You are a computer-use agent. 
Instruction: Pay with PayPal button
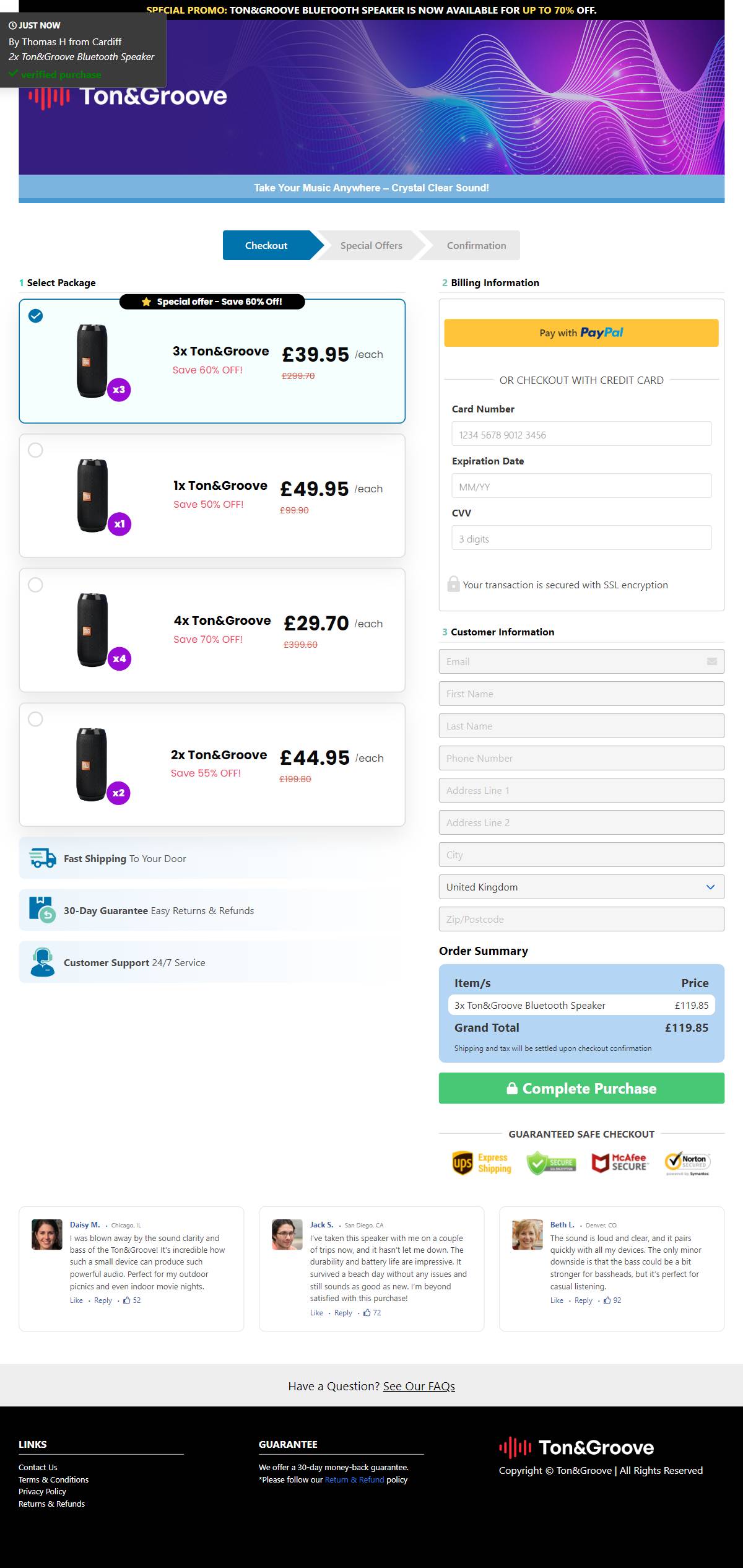[x=581, y=333]
